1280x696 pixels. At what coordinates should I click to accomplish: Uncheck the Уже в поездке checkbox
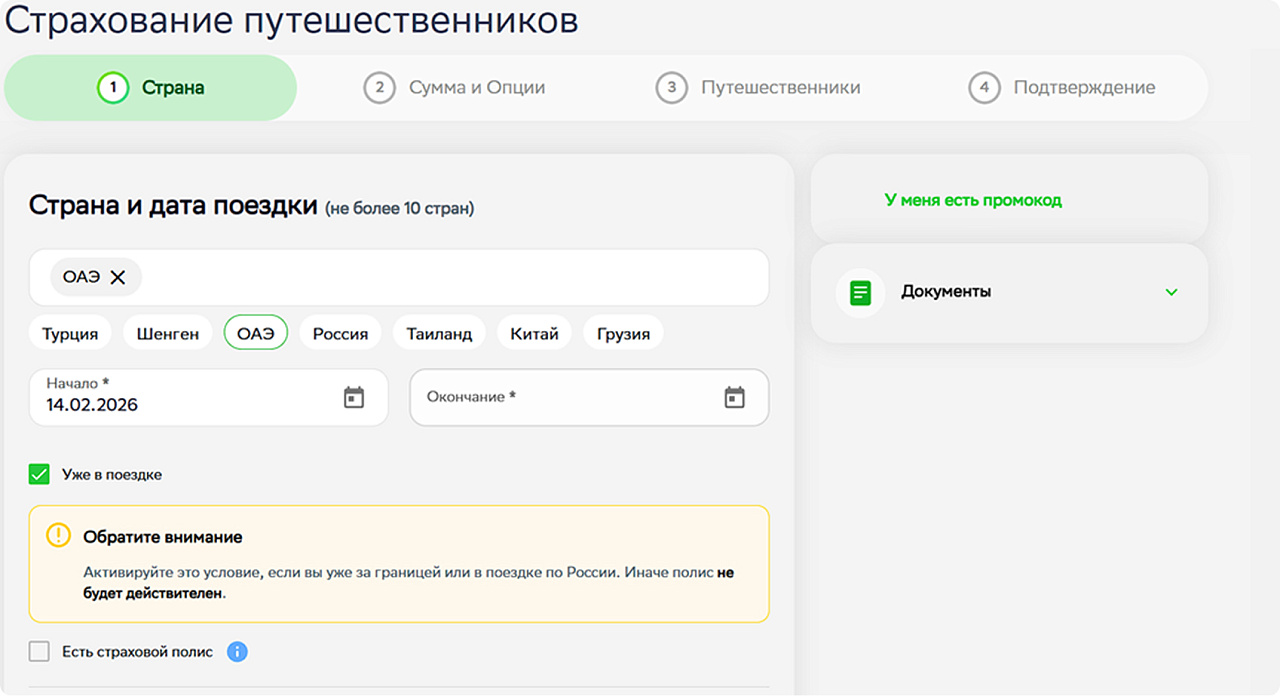coord(39,474)
